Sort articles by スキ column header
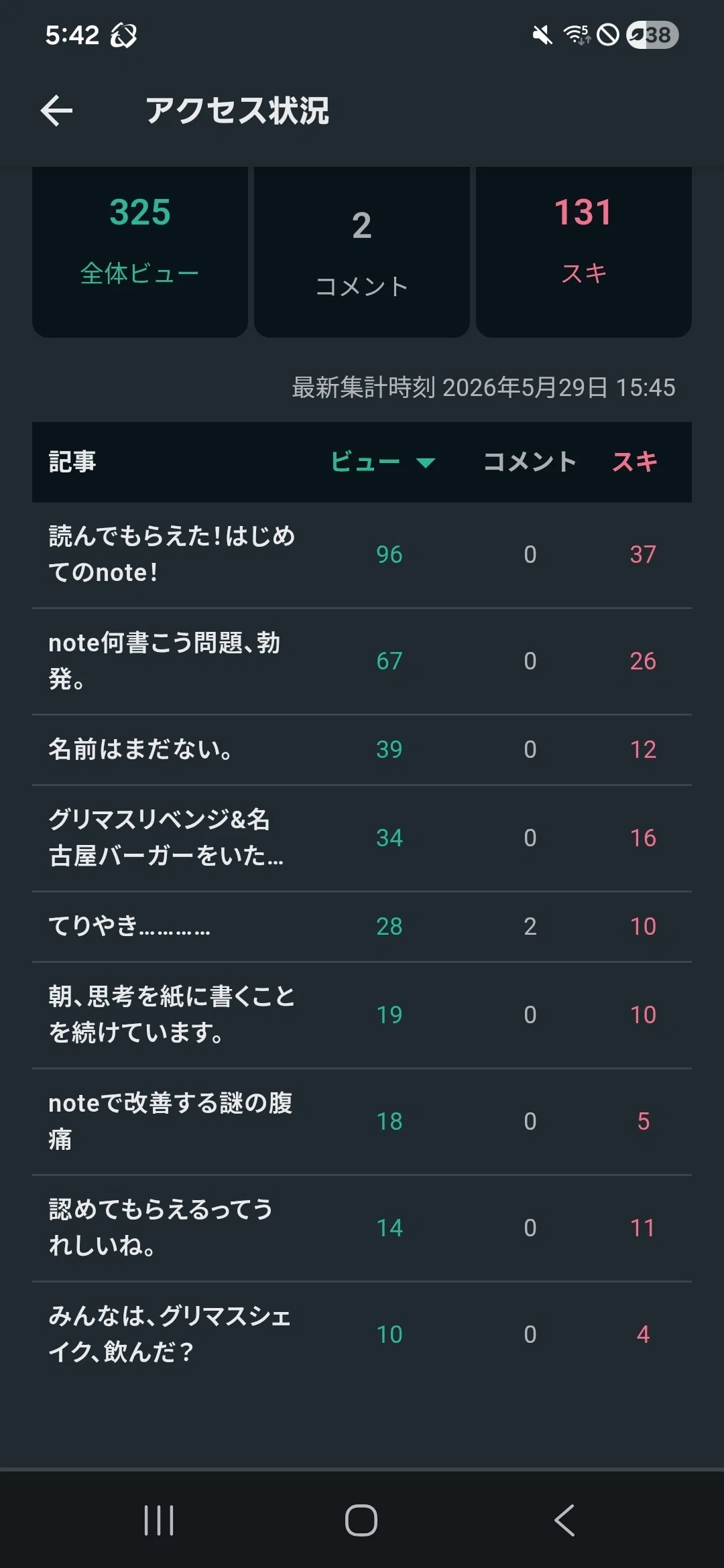The height and width of the screenshot is (1568, 724). 635,462
